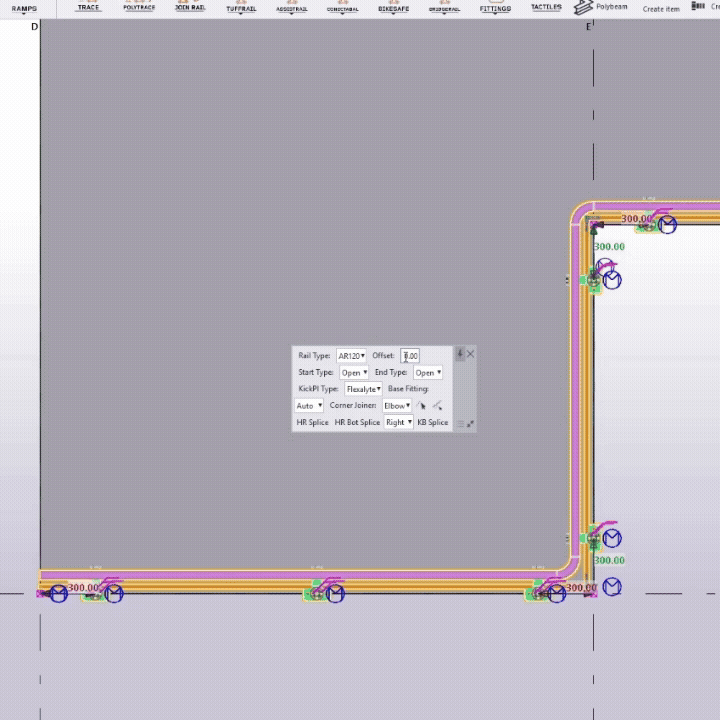Select the BIKESAFE toolbar icon

point(393,8)
